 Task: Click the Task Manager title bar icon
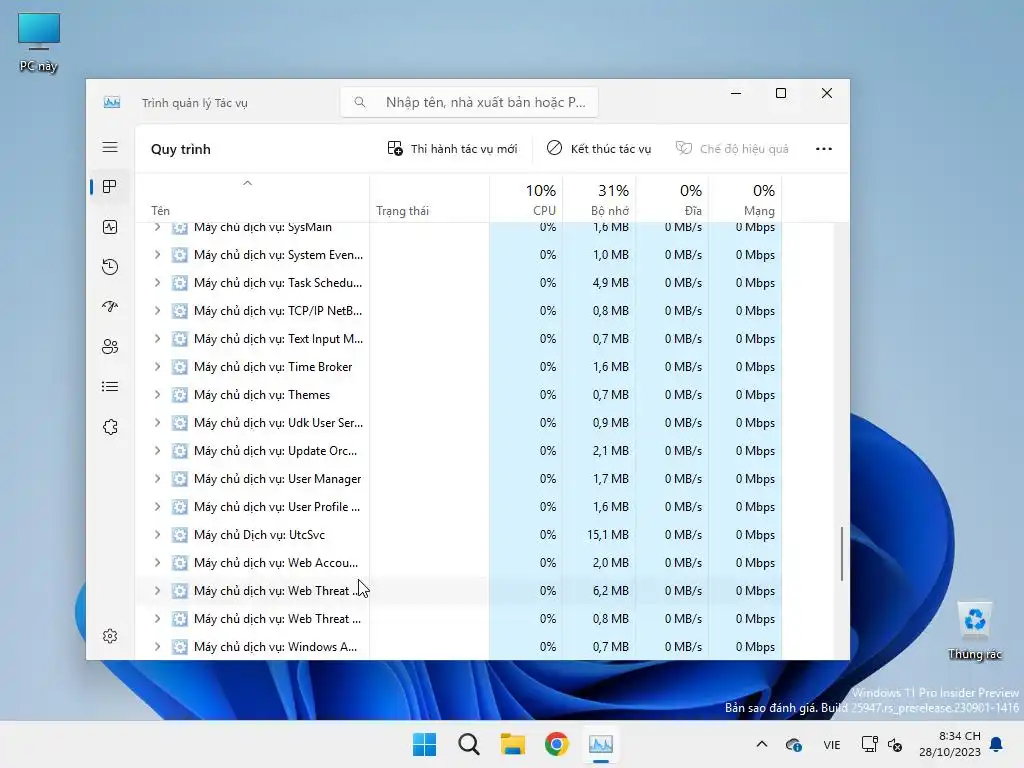pyautogui.click(x=112, y=103)
